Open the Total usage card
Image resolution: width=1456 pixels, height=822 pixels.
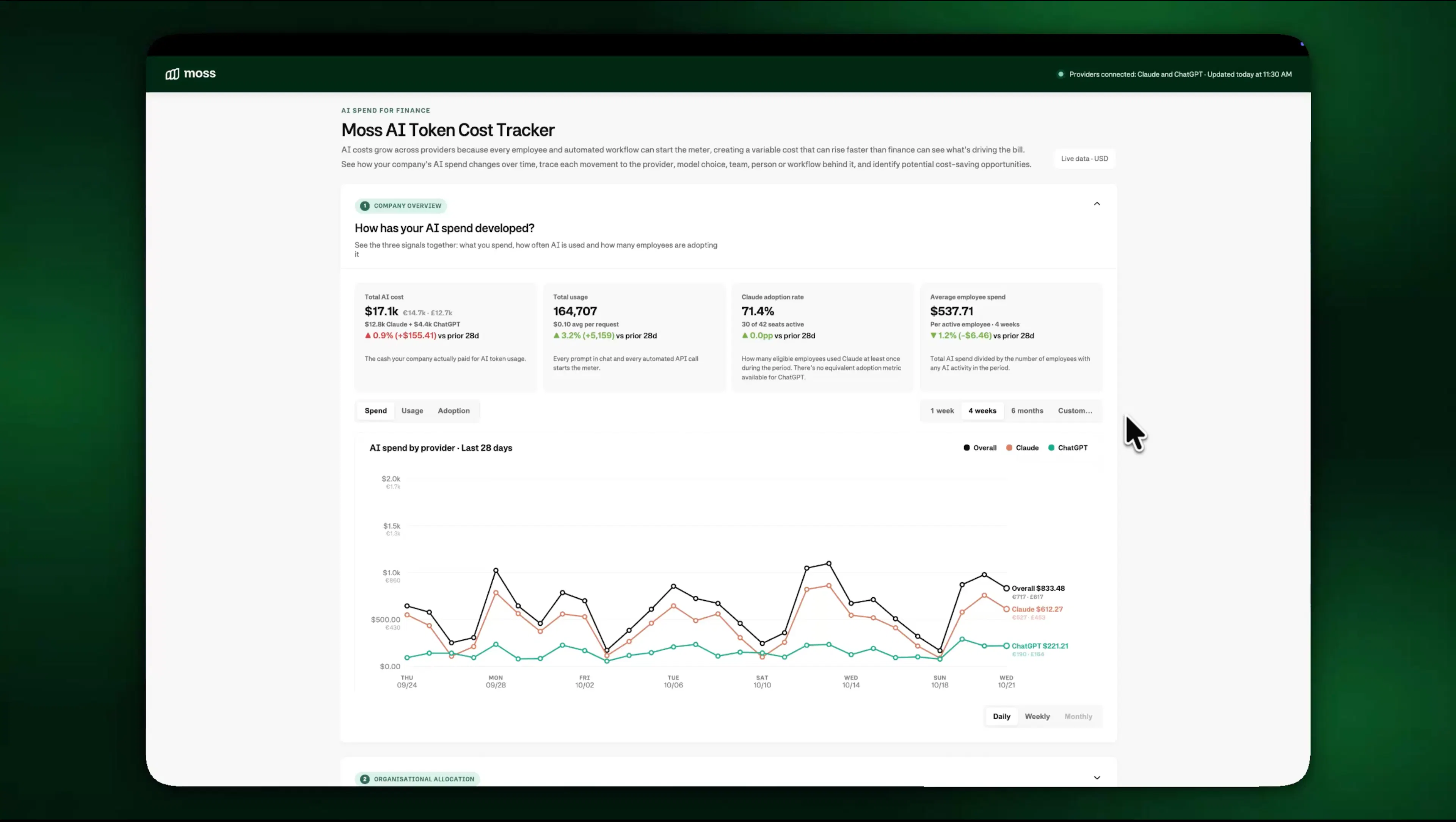pos(634,337)
